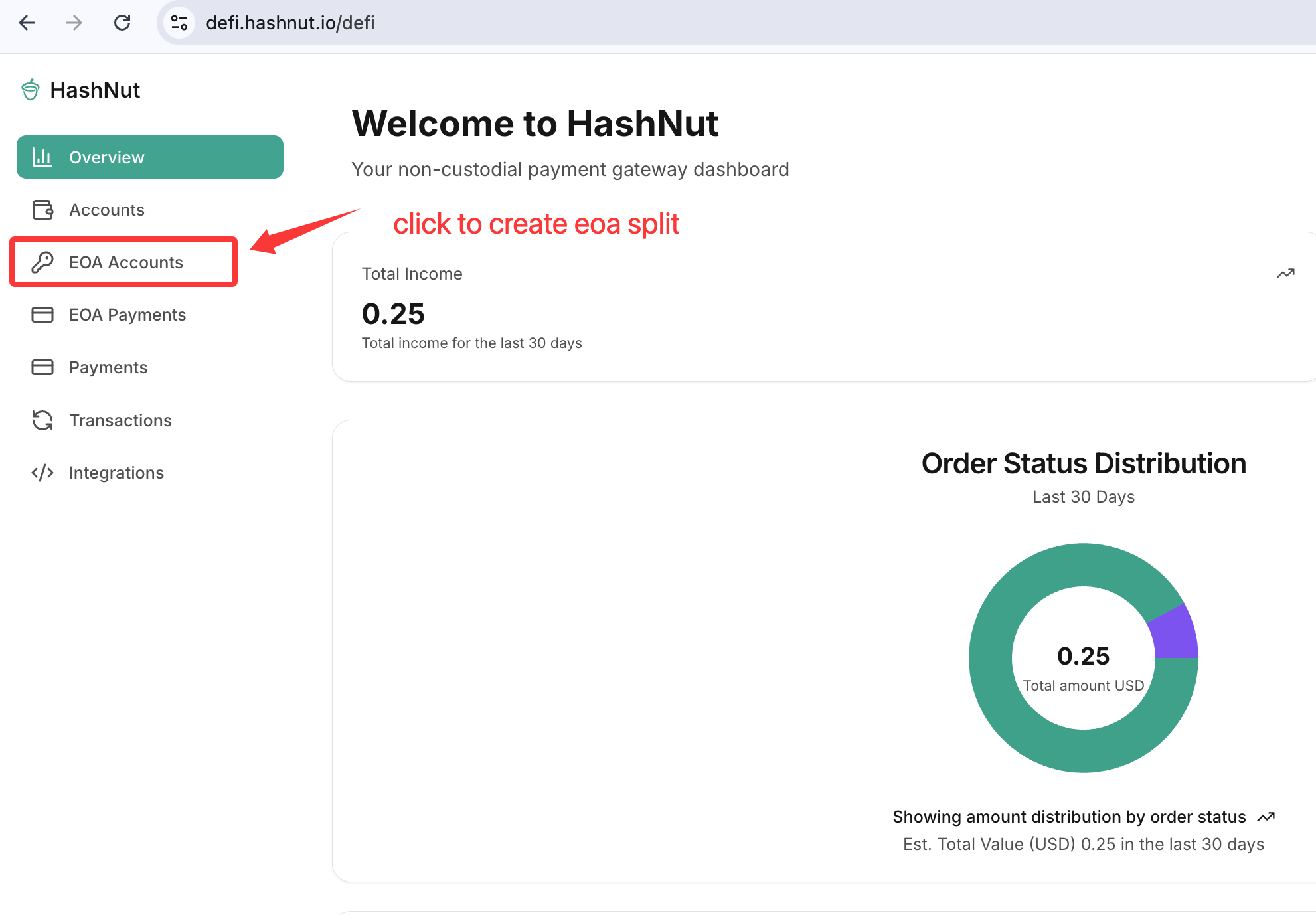This screenshot has height=915, width=1316.
Task: Reload the page with the refresh icon
Action: pyautogui.click(x=122, y=23)
